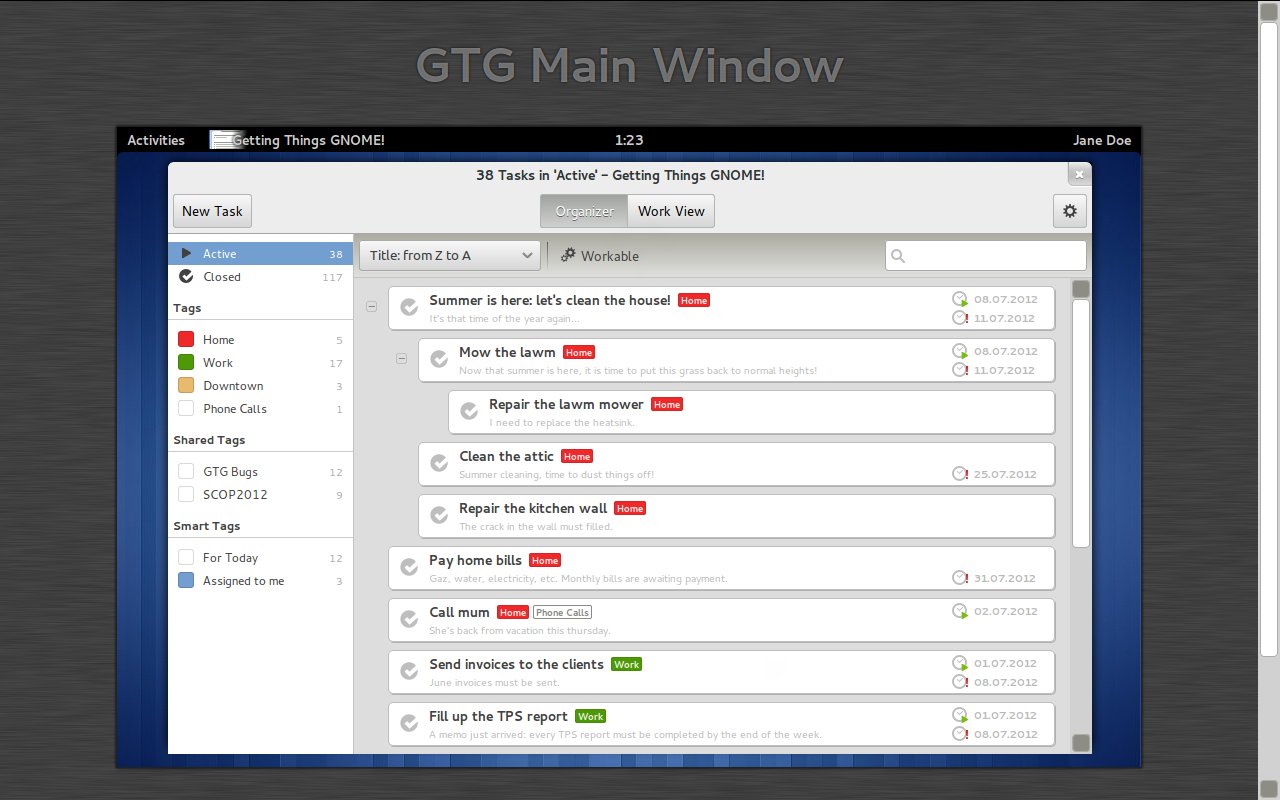Viewport: 1280px width, 800px height.
Task: Click the Active play-arrow icon in sidebar
Action: pos(186,254)
